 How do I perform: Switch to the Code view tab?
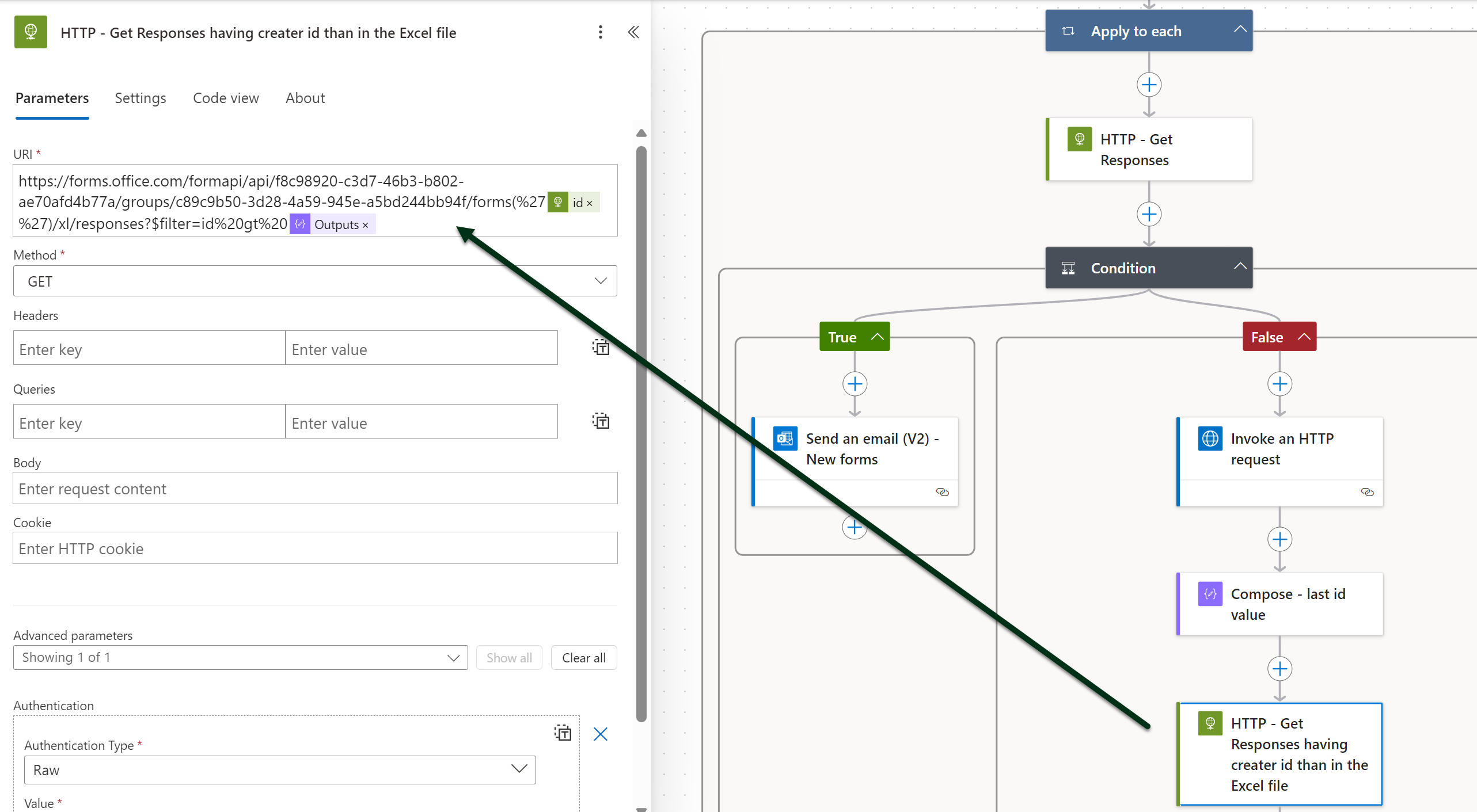[x=226, y=98]
